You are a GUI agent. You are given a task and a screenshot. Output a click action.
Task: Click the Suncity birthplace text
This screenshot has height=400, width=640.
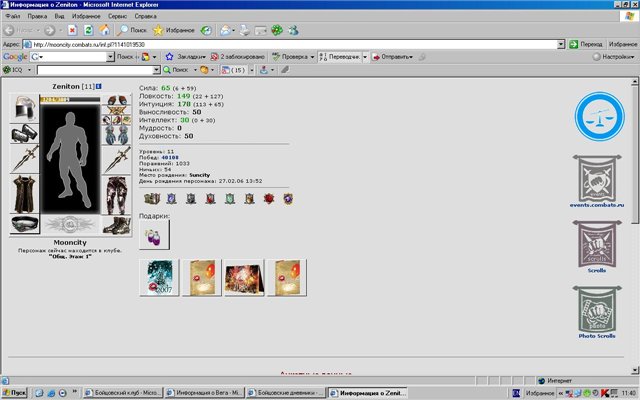200,175
